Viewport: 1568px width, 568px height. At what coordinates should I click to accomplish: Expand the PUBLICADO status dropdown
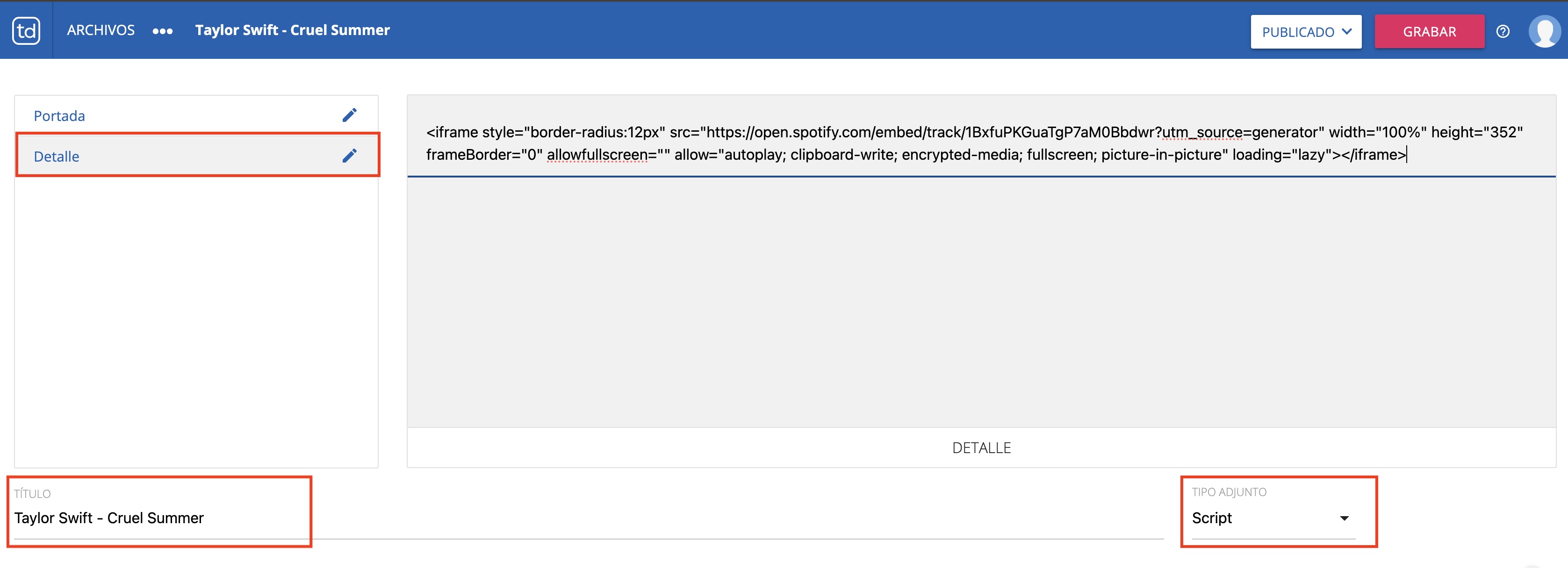point(1306,32)
